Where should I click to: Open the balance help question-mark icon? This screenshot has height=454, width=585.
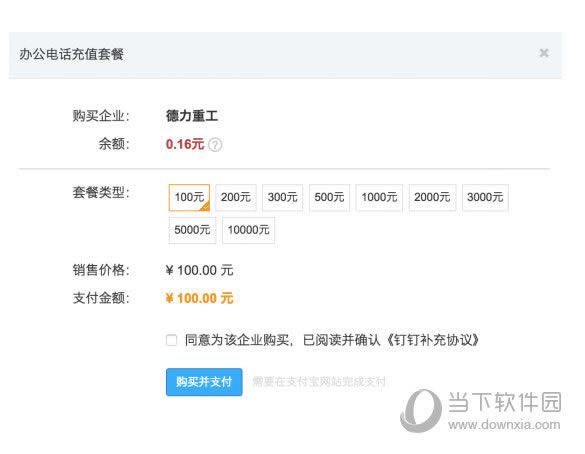215,144
